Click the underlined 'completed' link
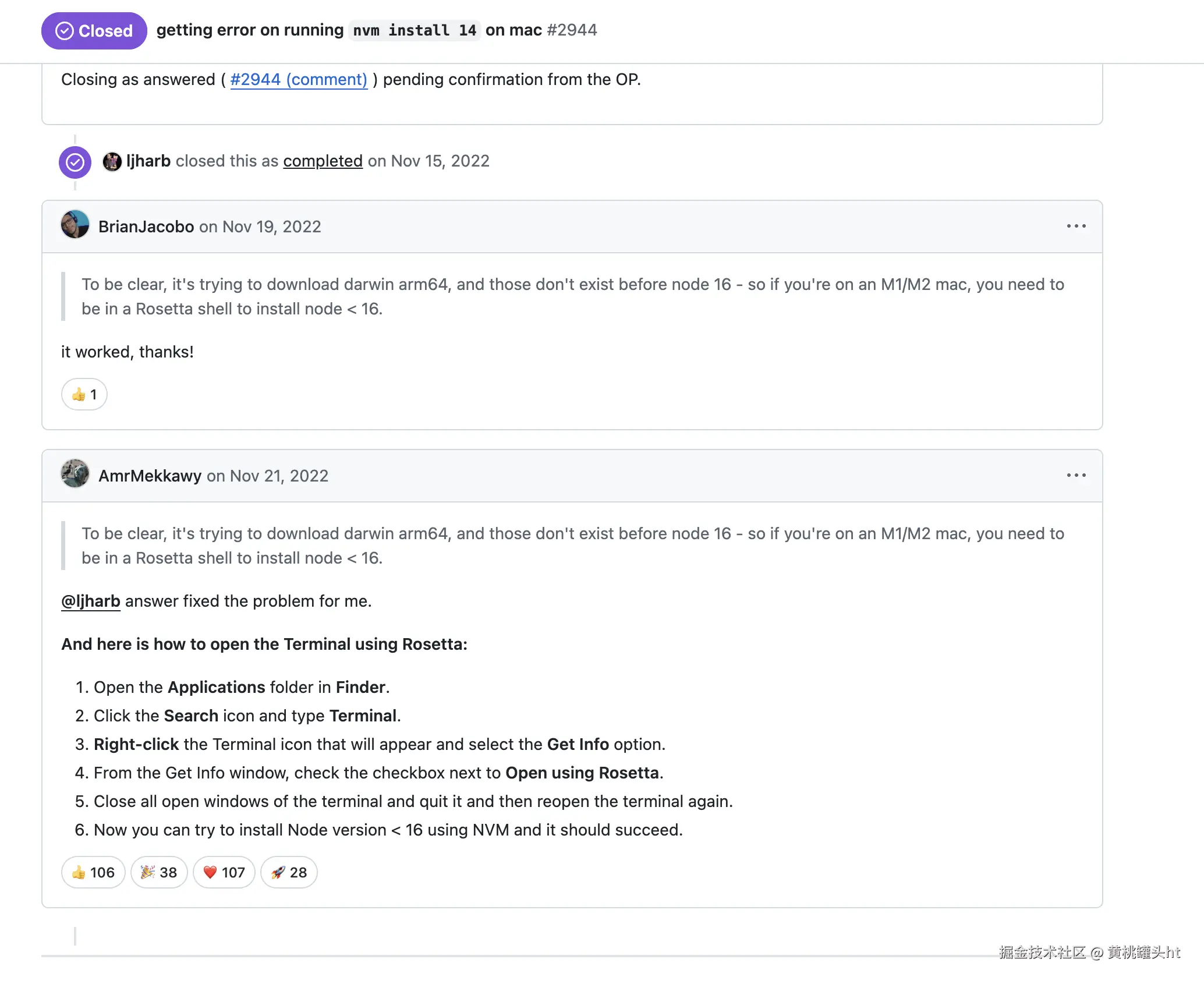 pos(323,161)
